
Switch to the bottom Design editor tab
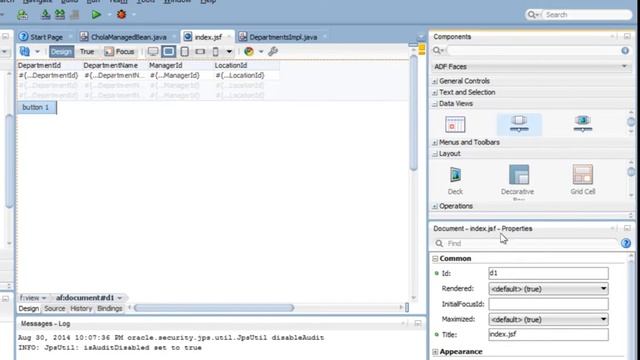coord(29,309)
